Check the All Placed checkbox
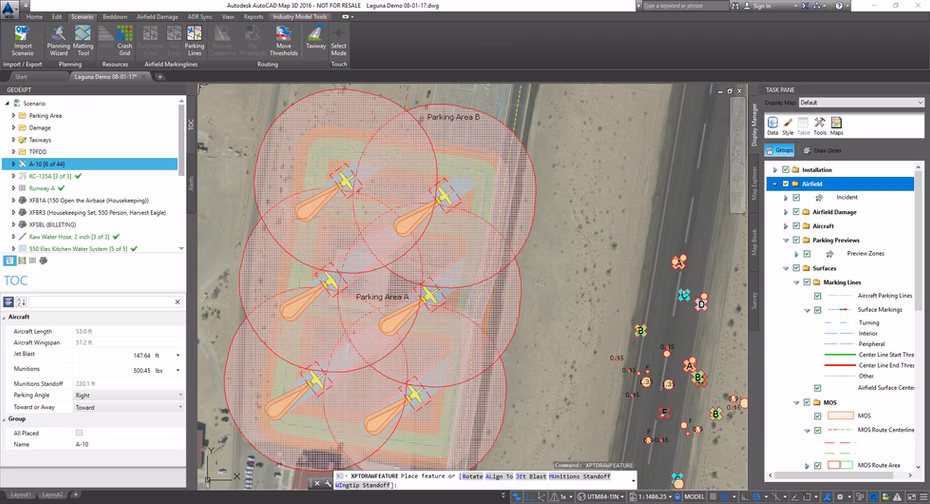The height and width of the screenshot is (504, 930). [79, 433]
